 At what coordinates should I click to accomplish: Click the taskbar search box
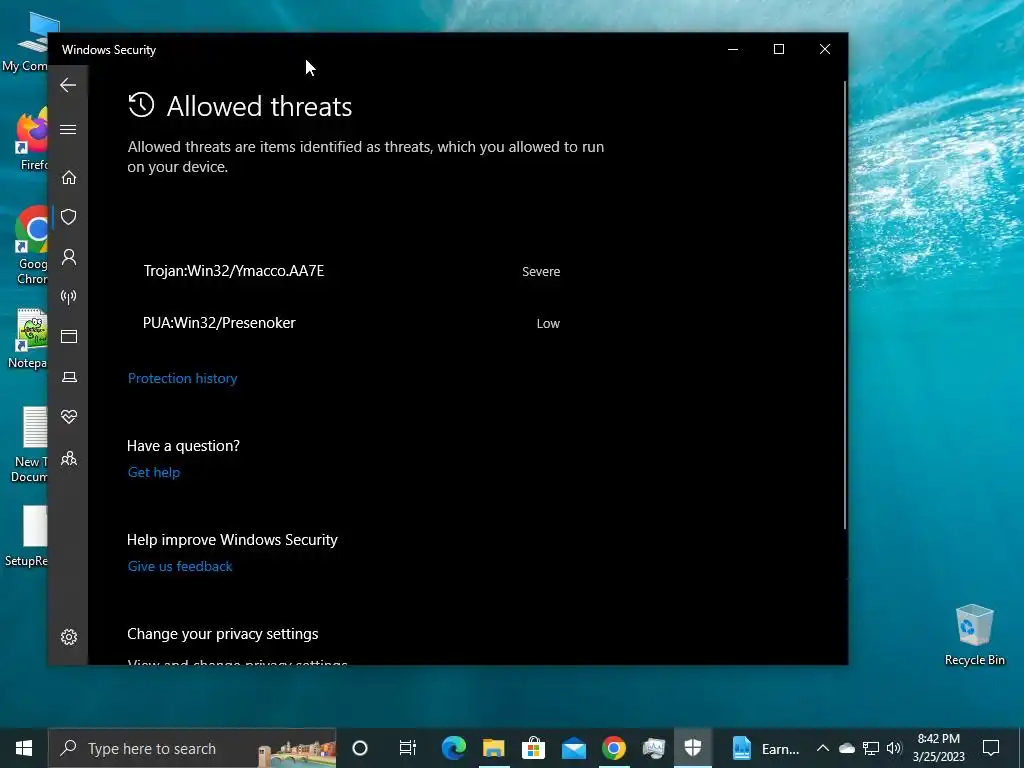coord(192,748)
